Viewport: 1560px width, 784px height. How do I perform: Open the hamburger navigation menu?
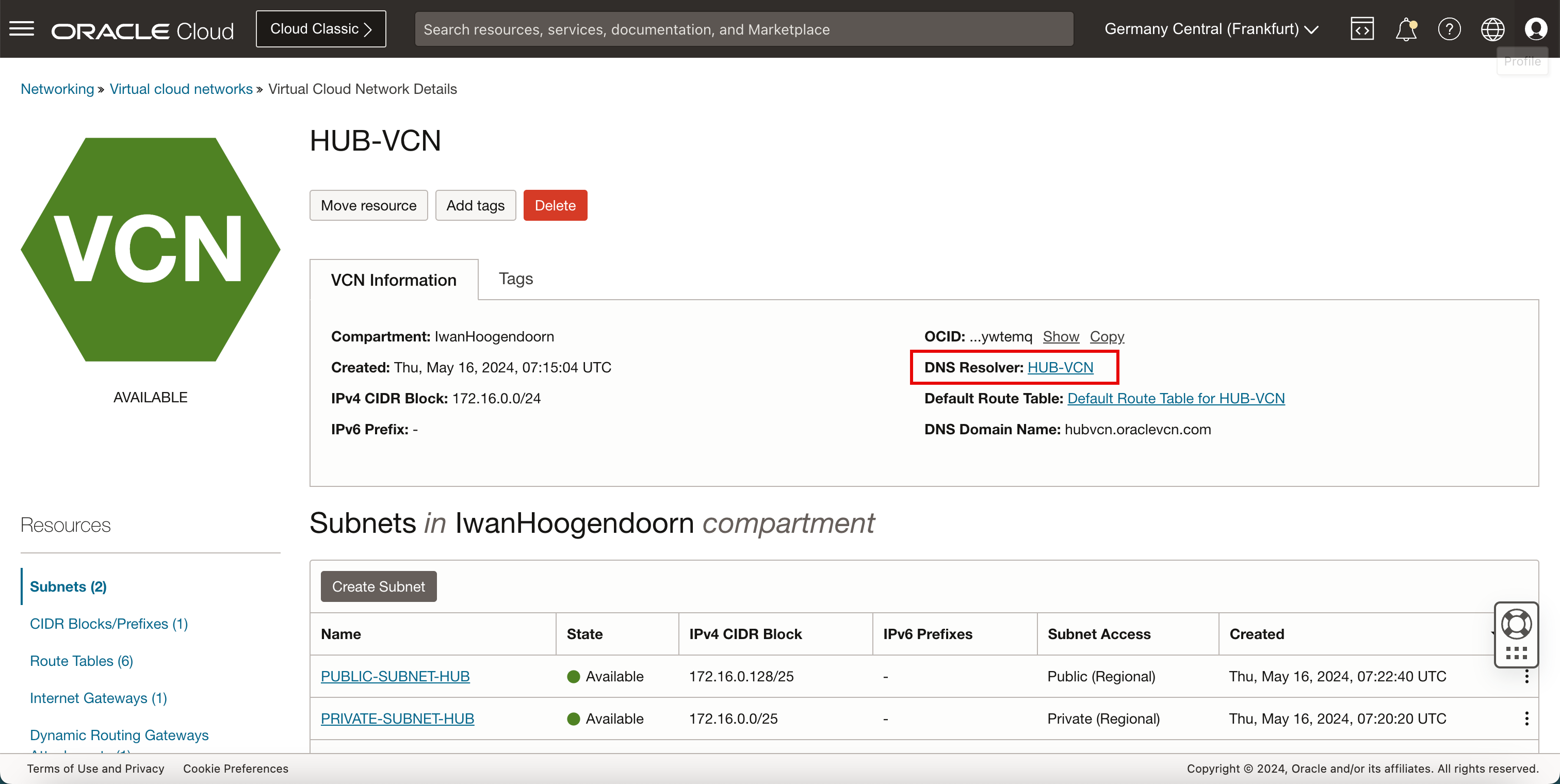click(x=22, y=28)
